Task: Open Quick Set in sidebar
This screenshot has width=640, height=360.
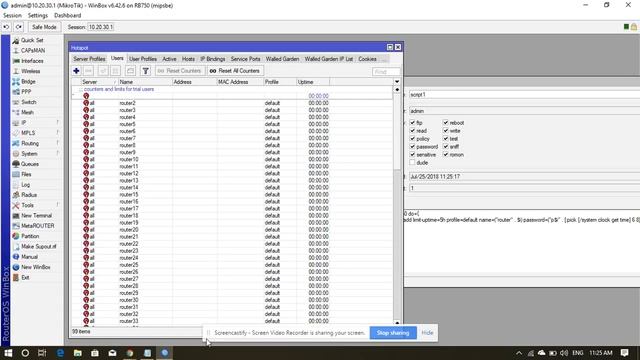Action: (x=32, y=40)
